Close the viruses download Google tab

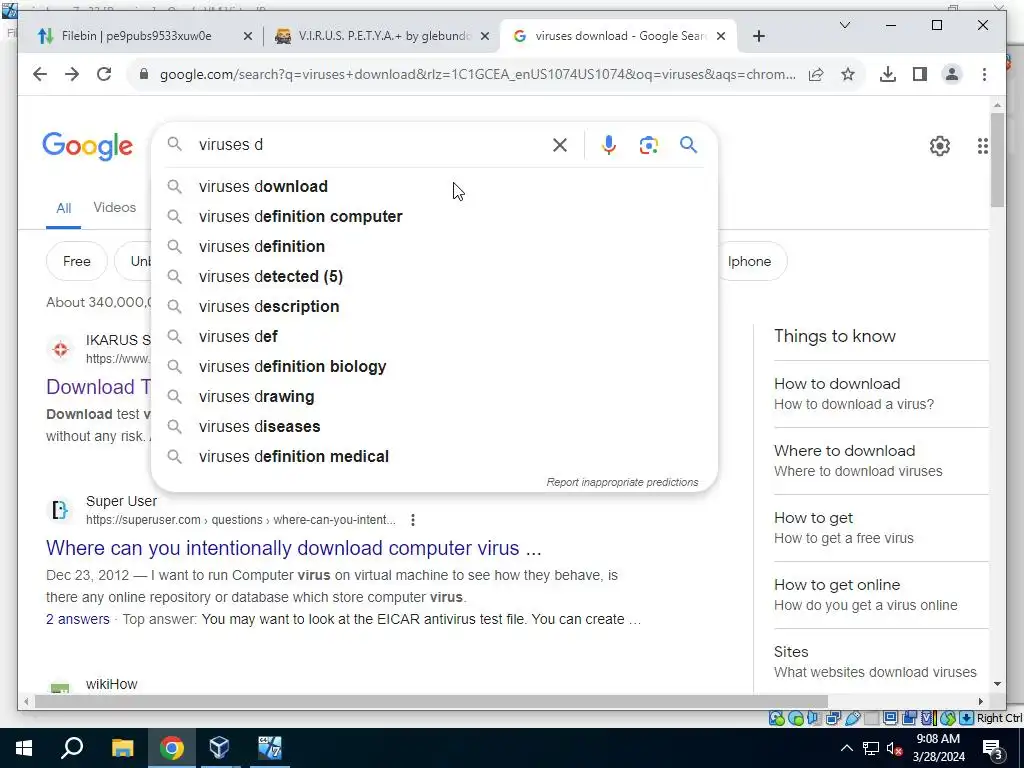tap(721, 37)
